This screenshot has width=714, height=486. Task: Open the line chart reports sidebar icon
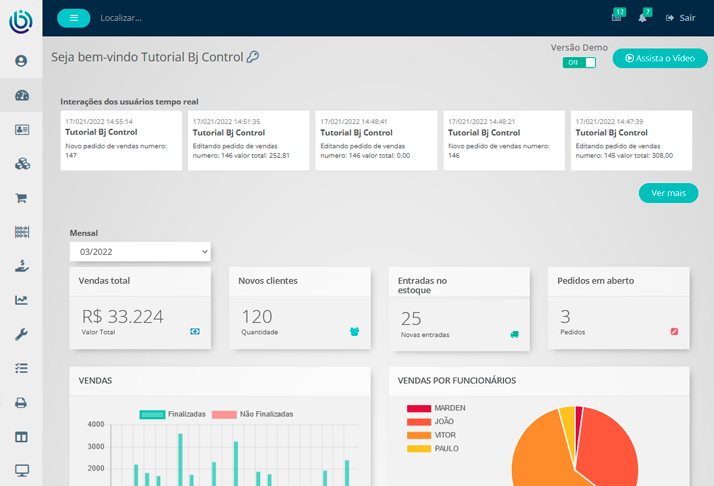click(21, 300)
